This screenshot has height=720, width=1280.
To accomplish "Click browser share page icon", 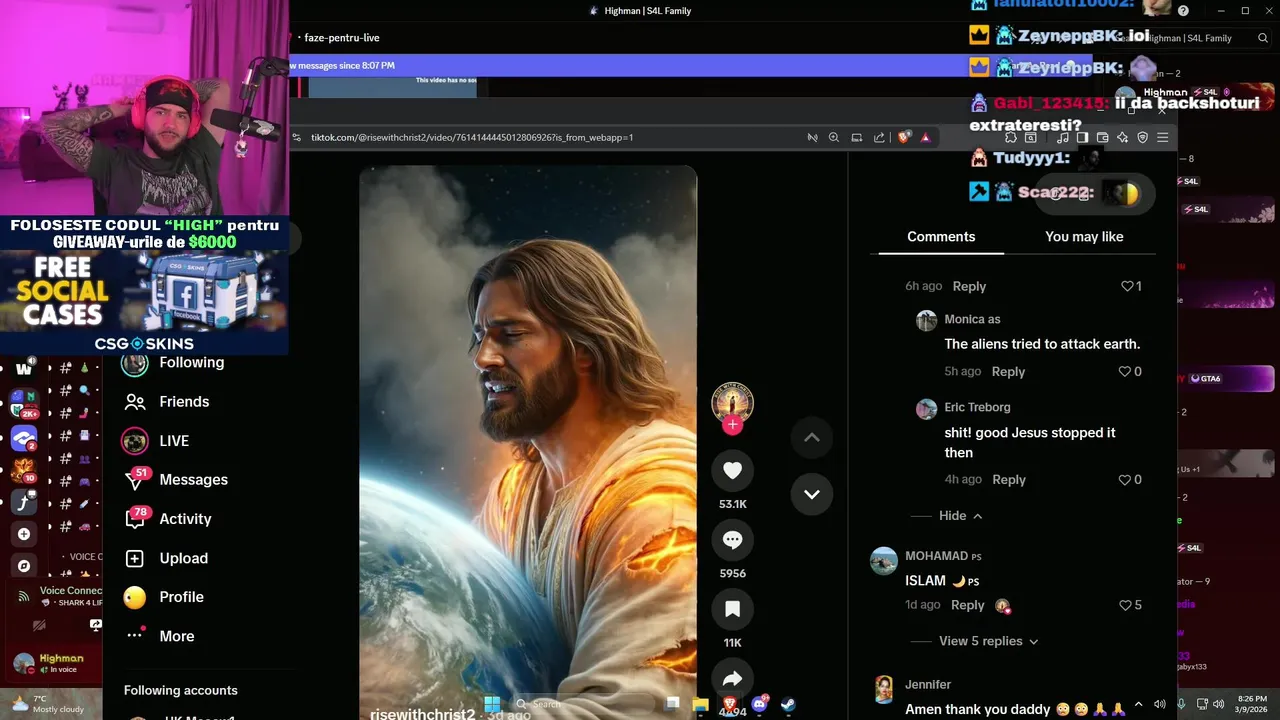I will 879,138.
